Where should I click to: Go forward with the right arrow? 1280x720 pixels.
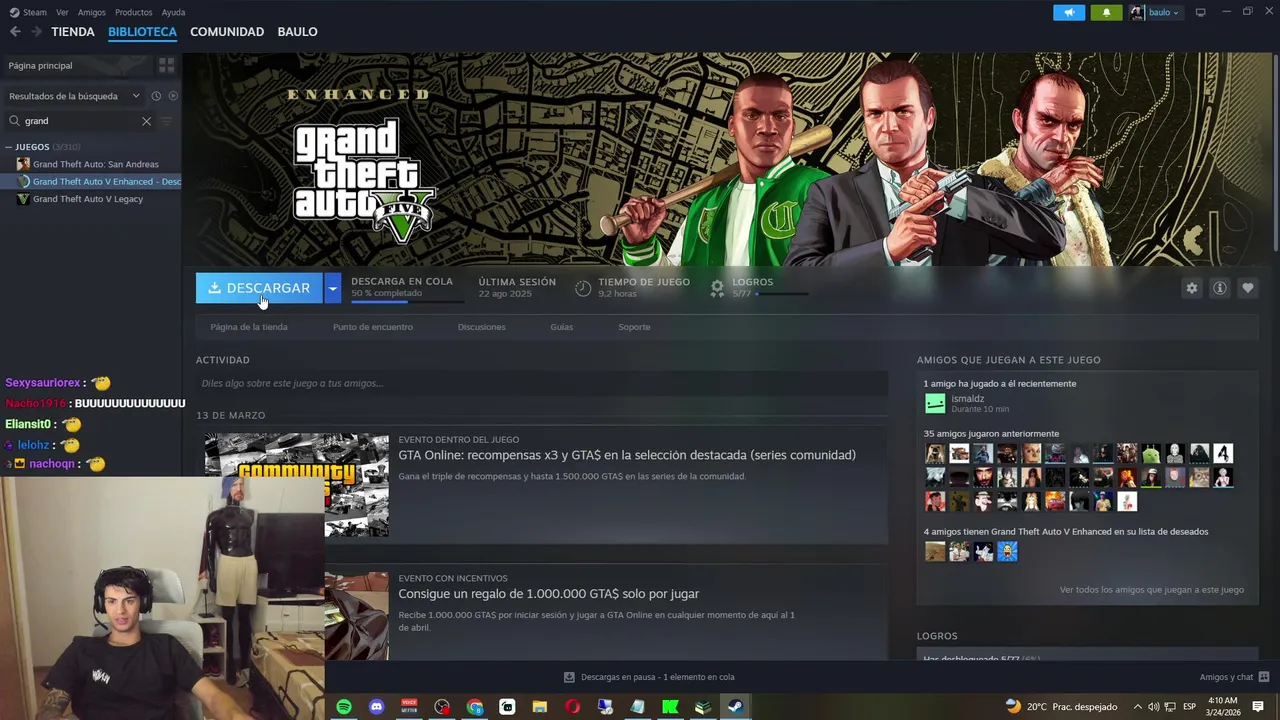point(36,32)
